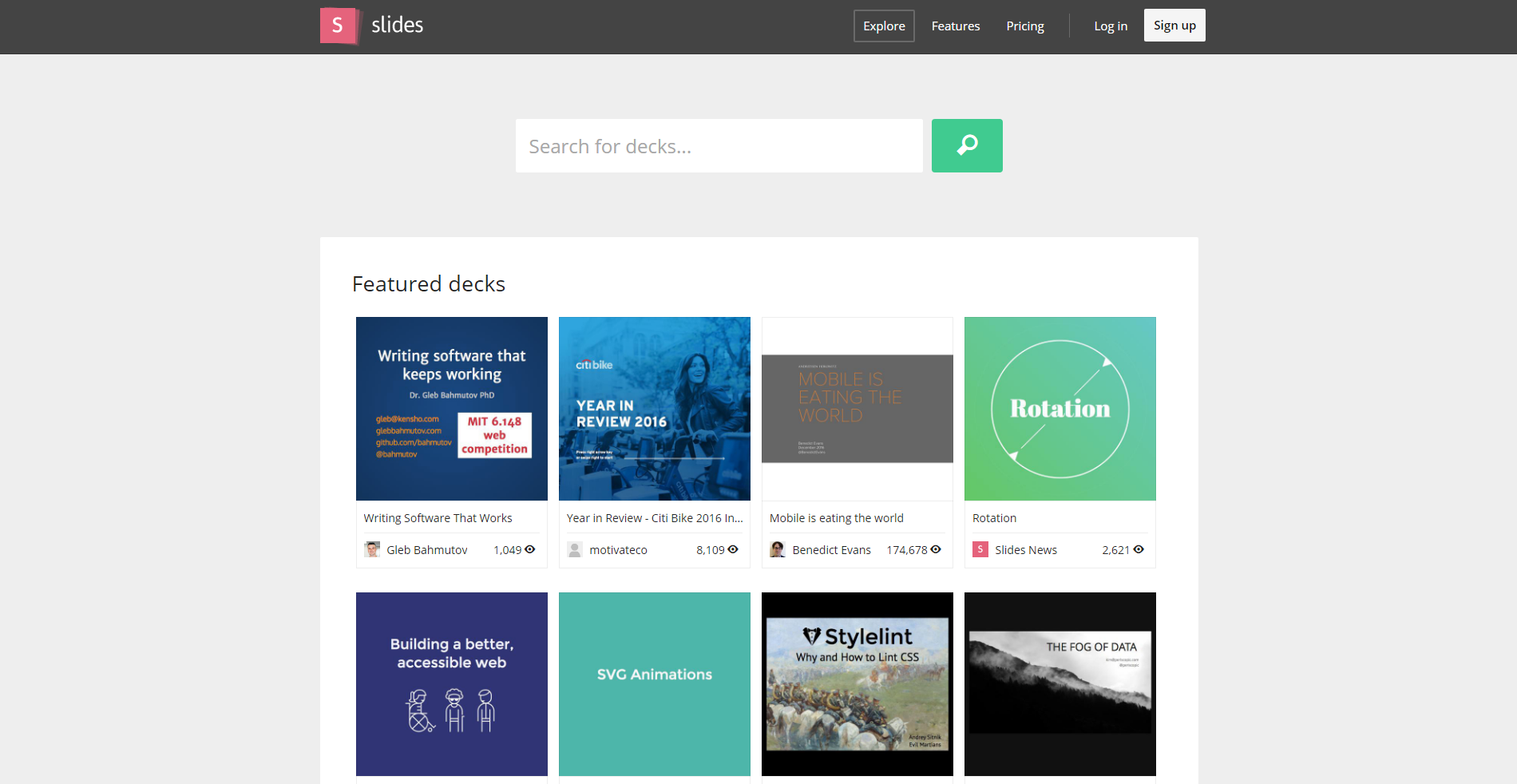Click the Slides News avatar icon
Image resolution: width=1517 pixels, height=784 pixels.
pos(980,549)
